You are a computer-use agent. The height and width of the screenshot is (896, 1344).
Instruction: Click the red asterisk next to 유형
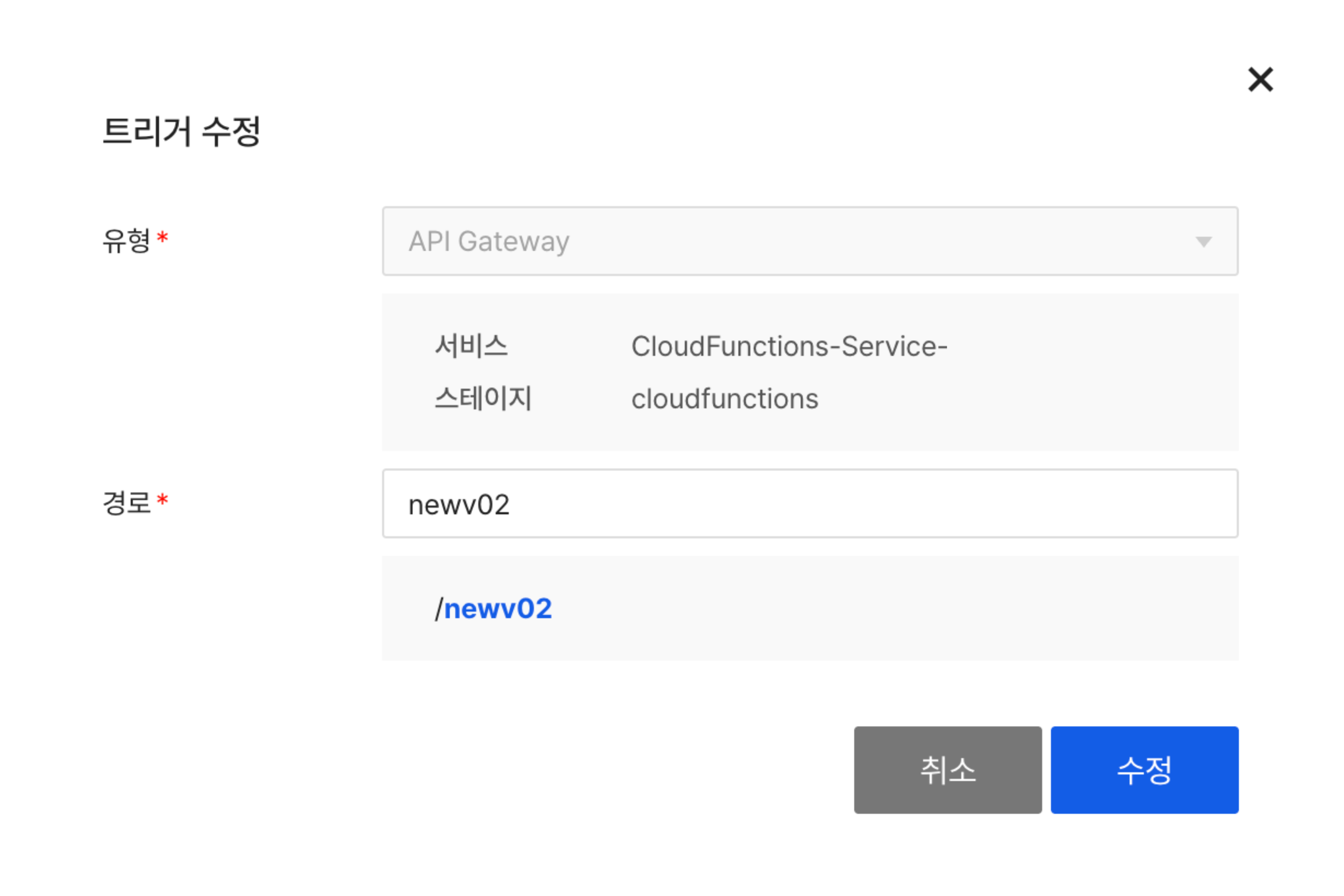tap(162, 237)
